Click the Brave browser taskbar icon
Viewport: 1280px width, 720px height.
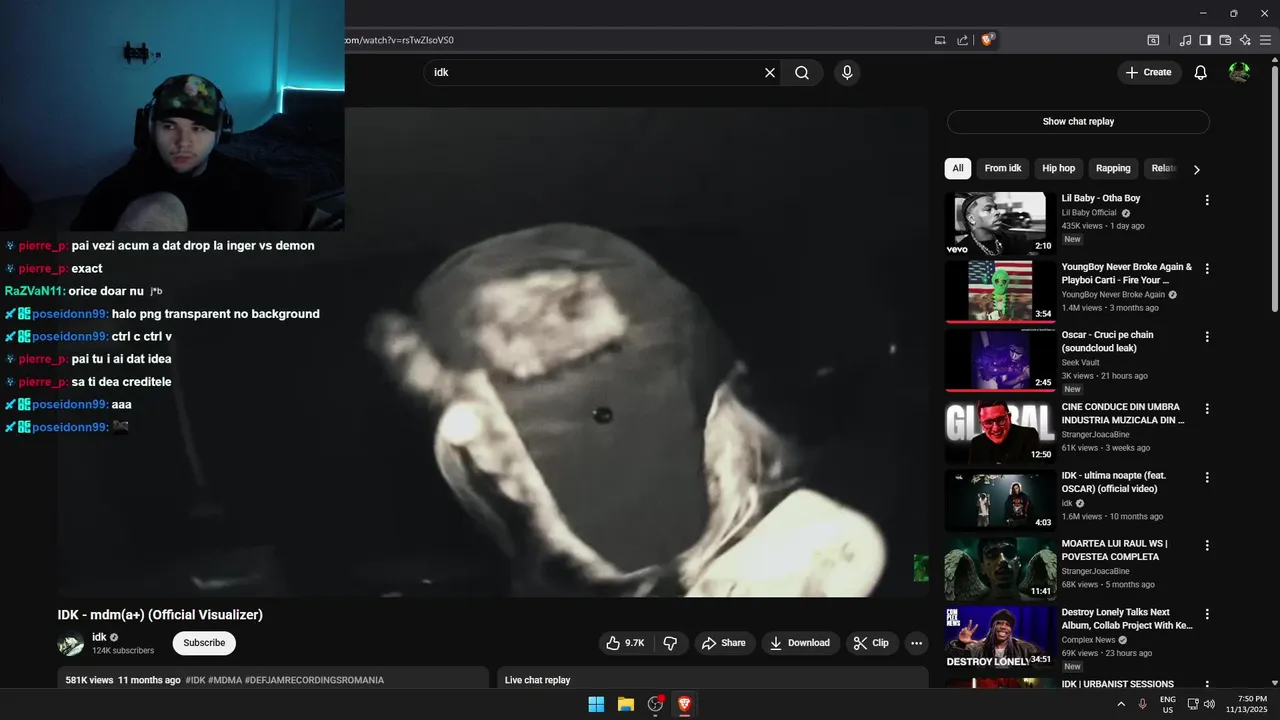point(685,704)
